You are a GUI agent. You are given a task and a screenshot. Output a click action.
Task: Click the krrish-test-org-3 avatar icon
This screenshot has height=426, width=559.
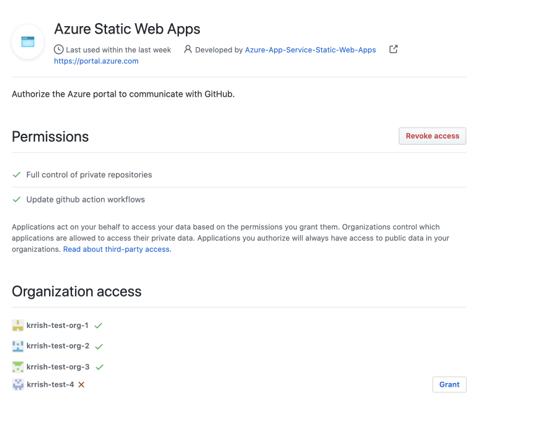click(17, 367)
